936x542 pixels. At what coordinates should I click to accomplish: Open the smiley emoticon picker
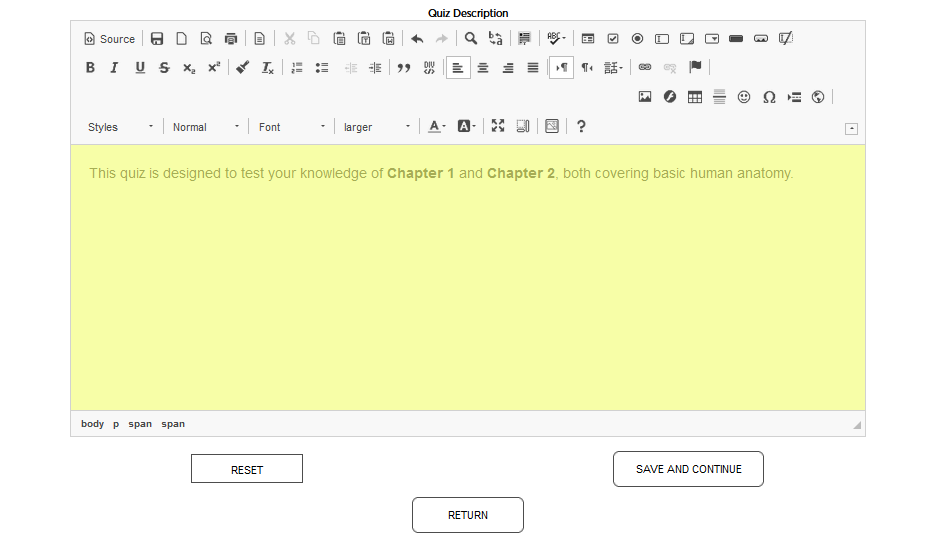[744, 97]
